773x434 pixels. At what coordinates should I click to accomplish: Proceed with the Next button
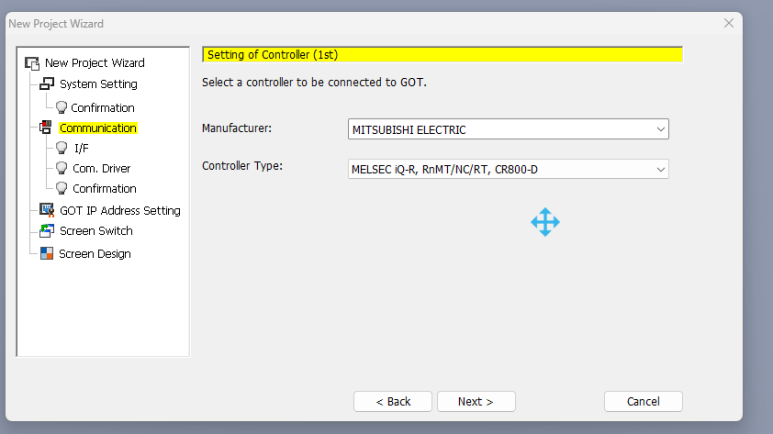(476, 401)
